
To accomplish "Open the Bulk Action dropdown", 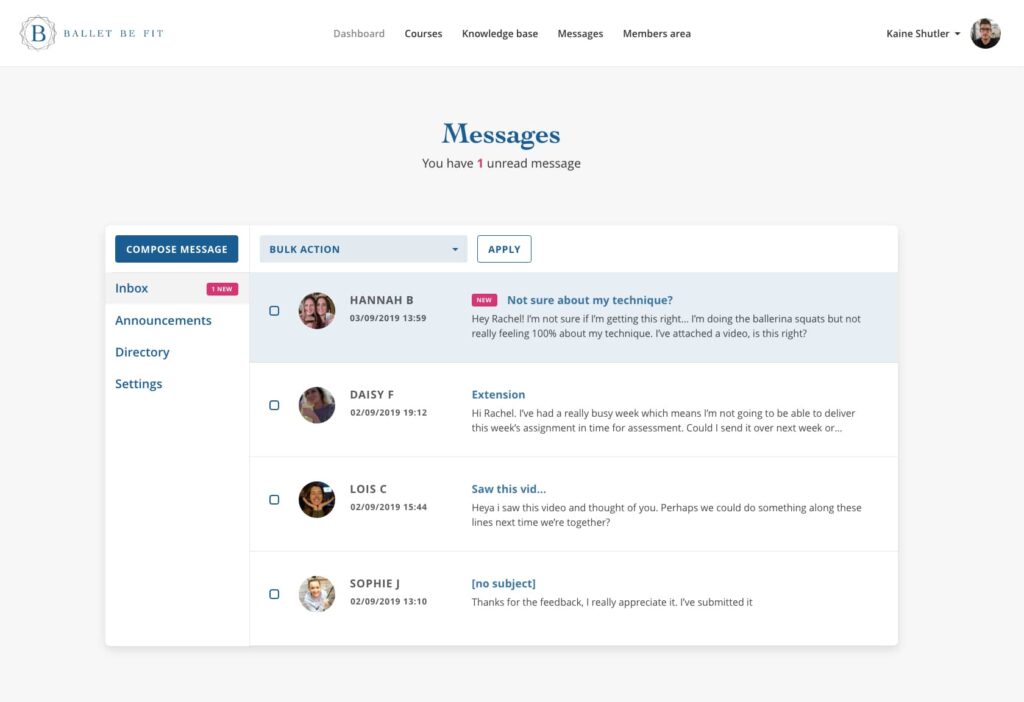I will tap(363, 248).
